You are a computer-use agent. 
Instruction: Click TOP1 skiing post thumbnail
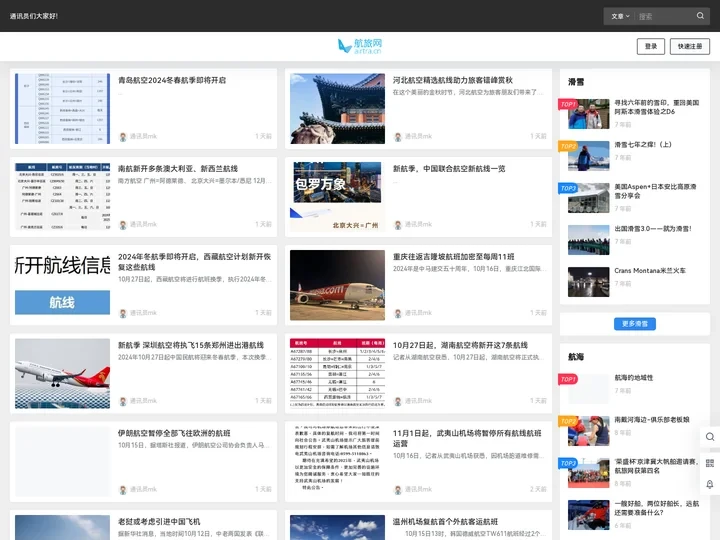point(588,113)
